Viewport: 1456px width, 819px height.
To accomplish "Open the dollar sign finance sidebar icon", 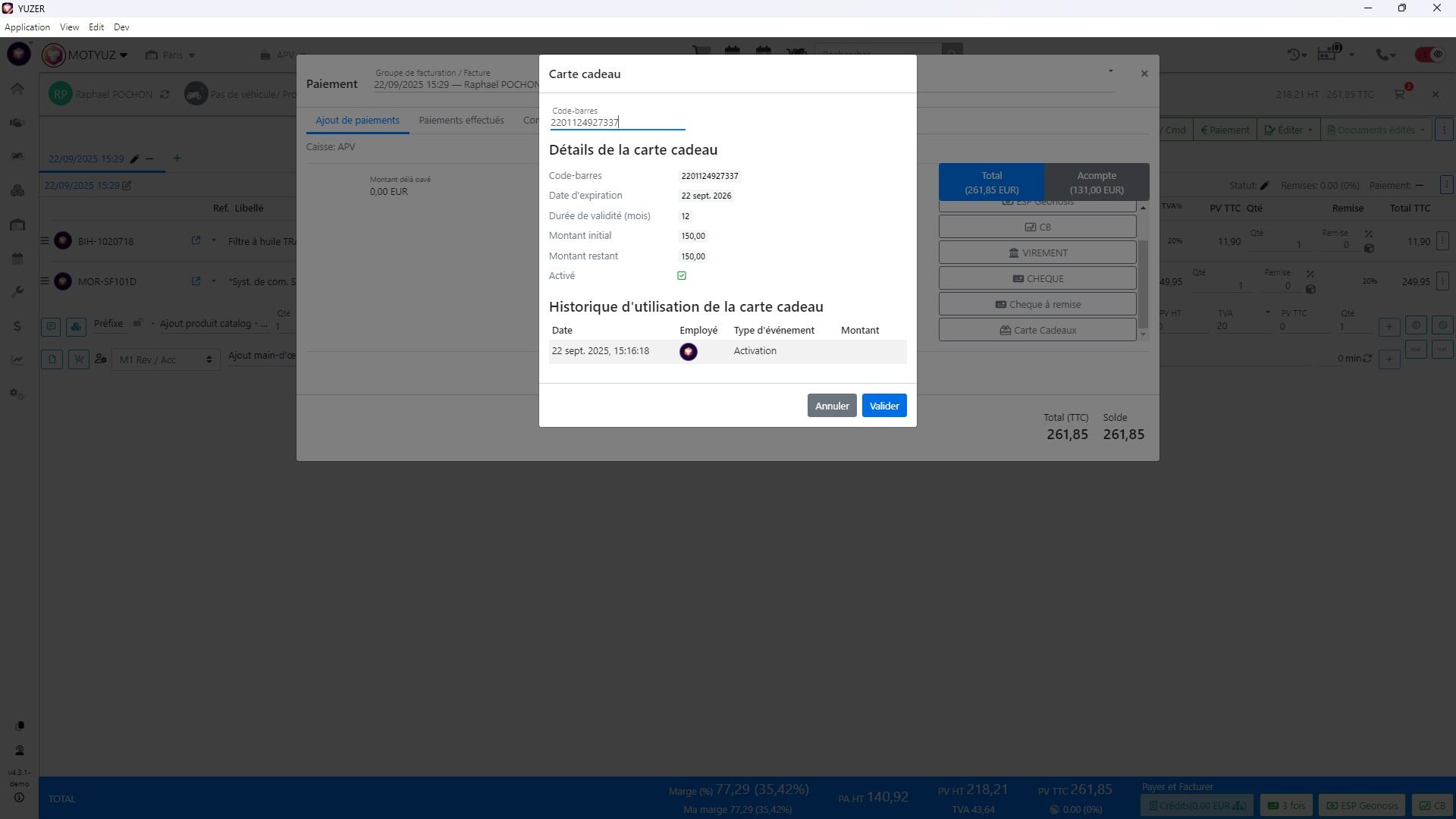I will [x=17, y=326].
